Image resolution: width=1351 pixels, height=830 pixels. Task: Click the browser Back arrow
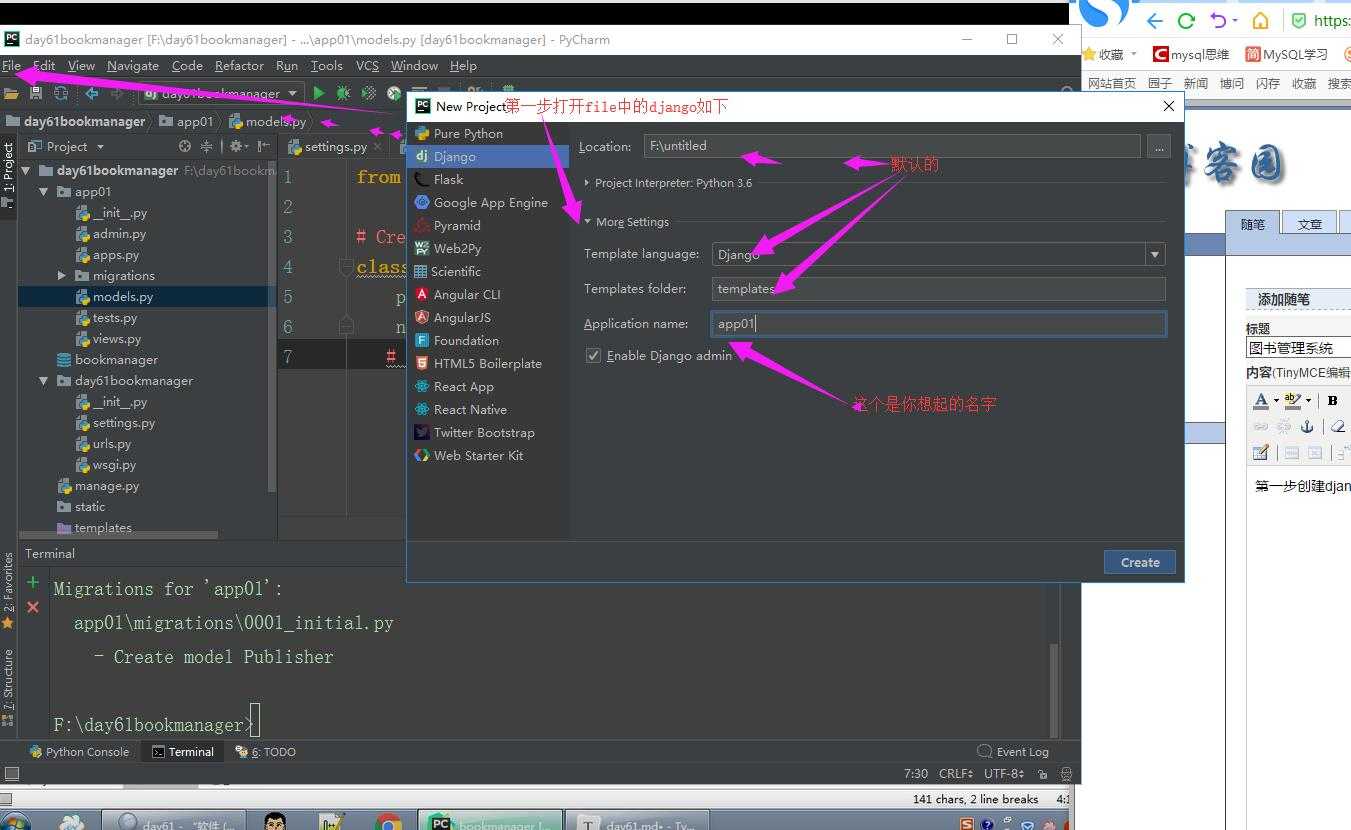coord(1155,20)
